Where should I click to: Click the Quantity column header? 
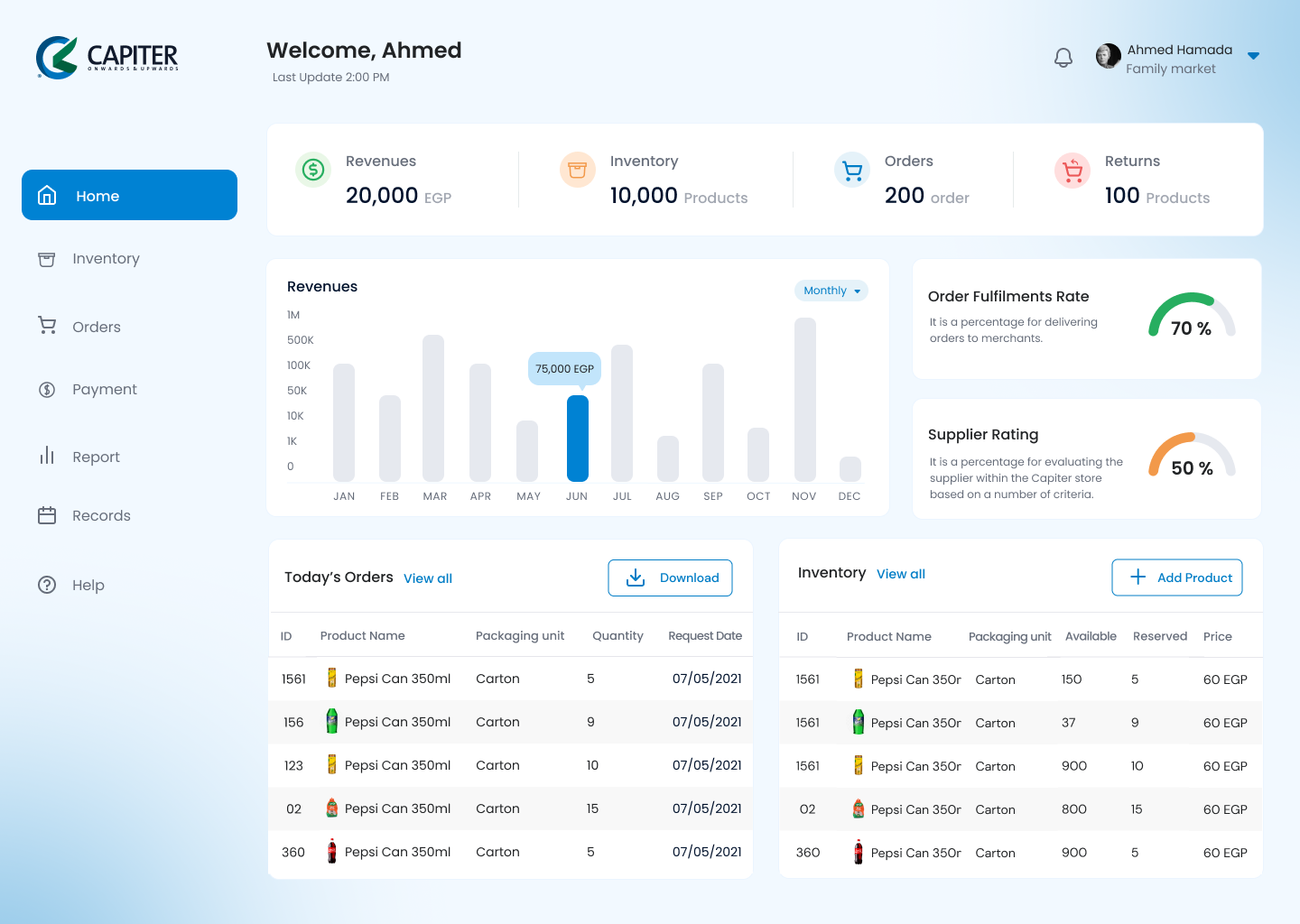(x=617, y=636)
